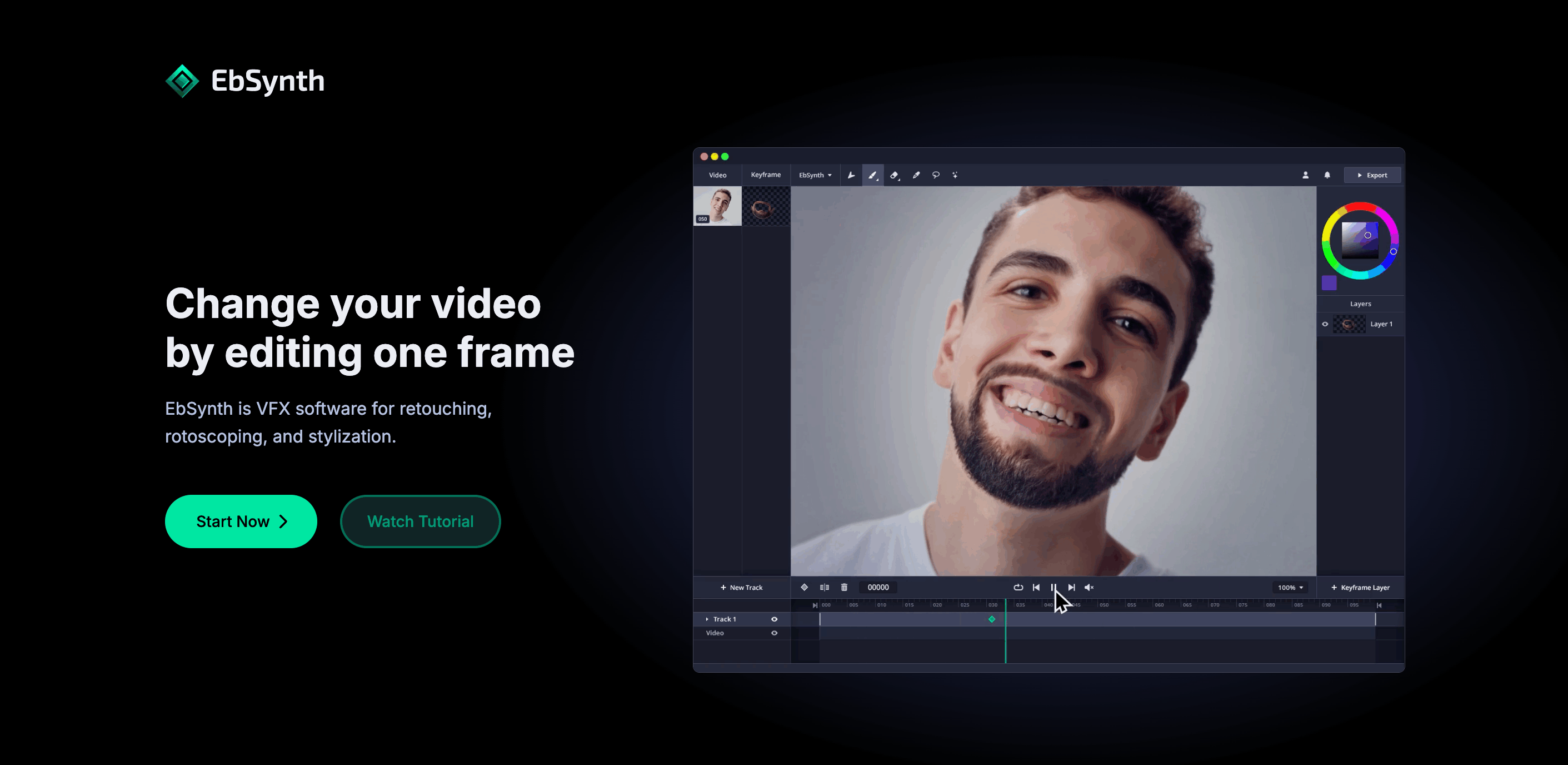
Task: Add a keyframe with the diamond icon
Action: click(x=804, y=587)
